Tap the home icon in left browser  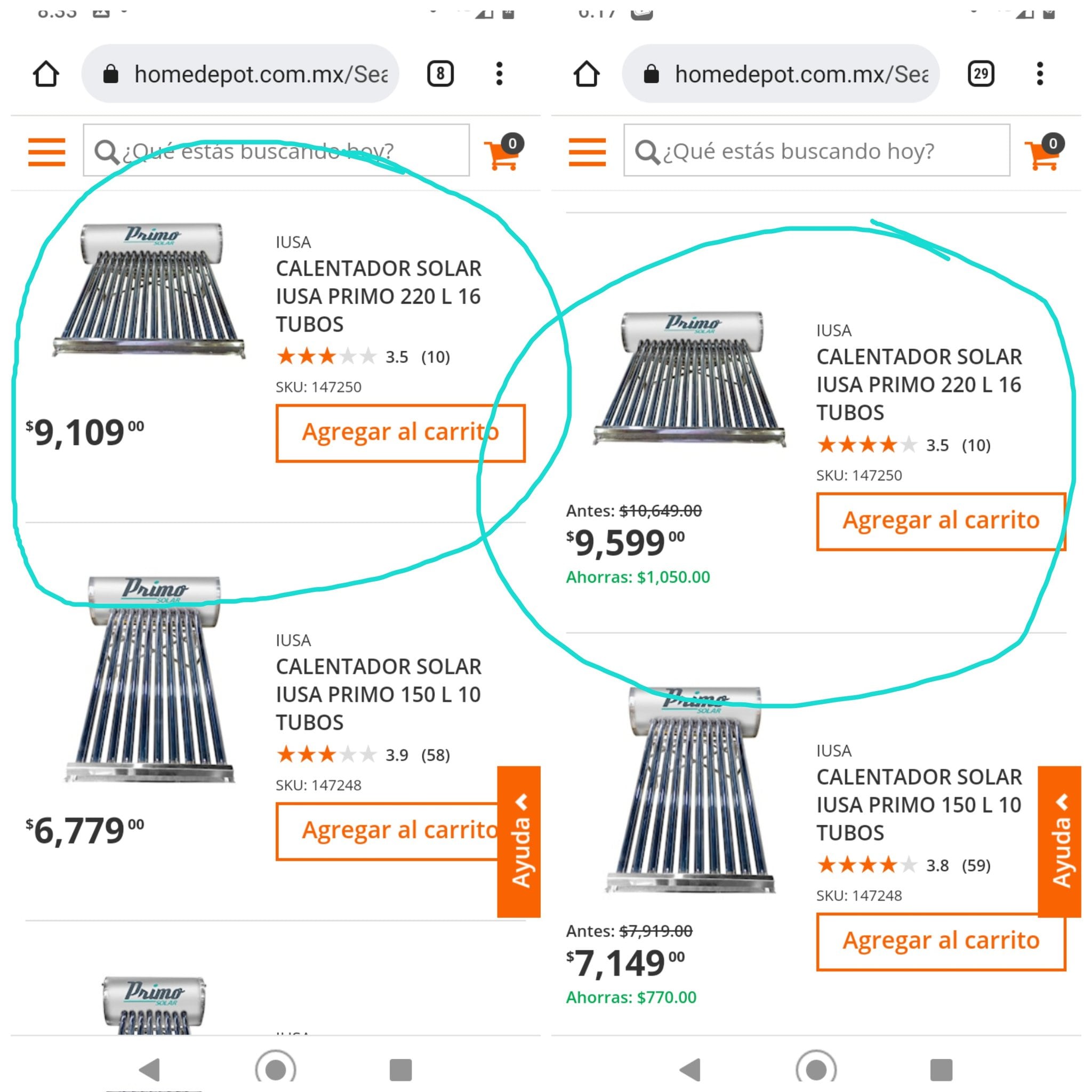(x=46, y=74)
